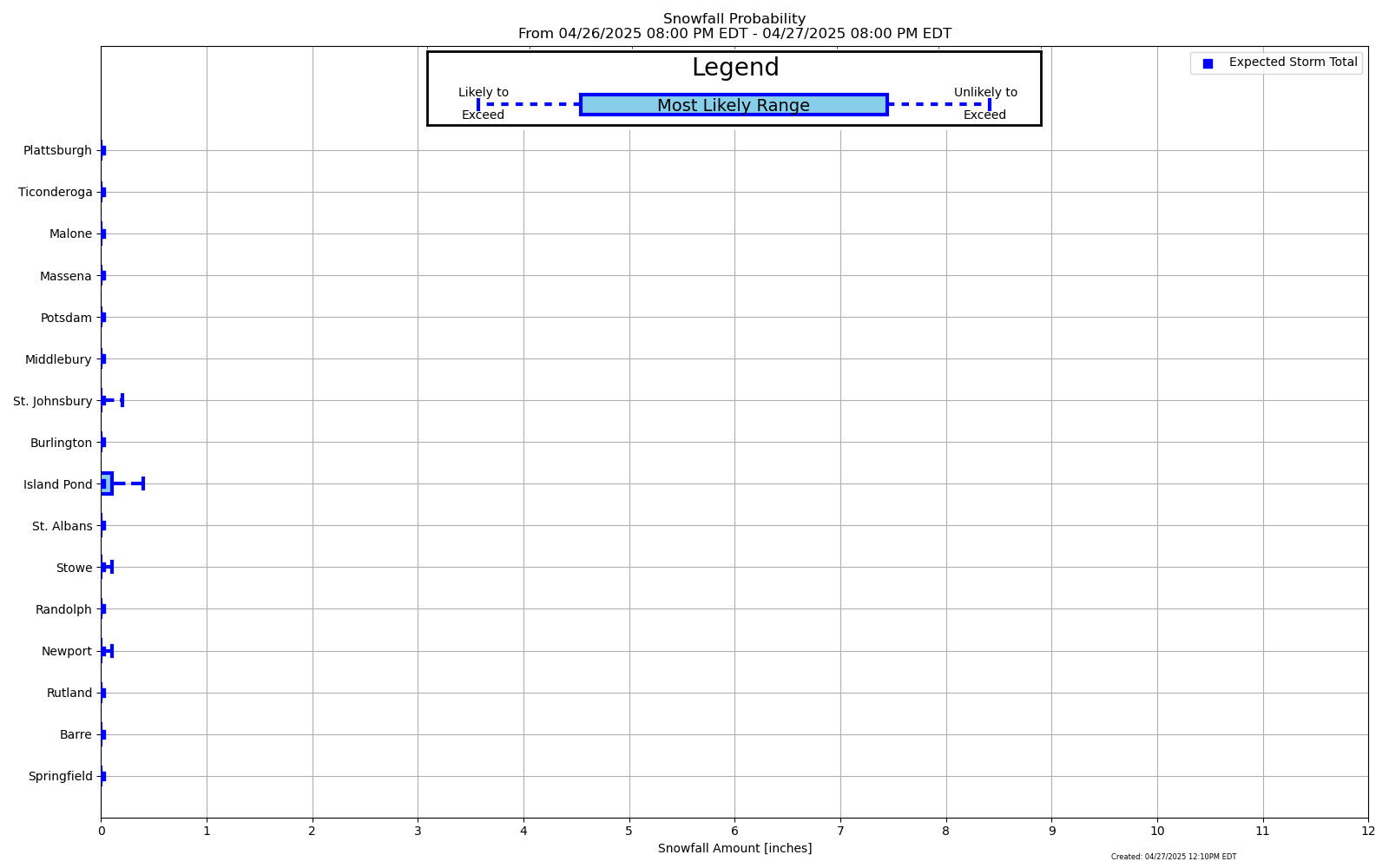The width and height of the screenshot is (1389, 868).
Task: Click the Snowfall Amount [inches] axis label
Action: (734, 849)
